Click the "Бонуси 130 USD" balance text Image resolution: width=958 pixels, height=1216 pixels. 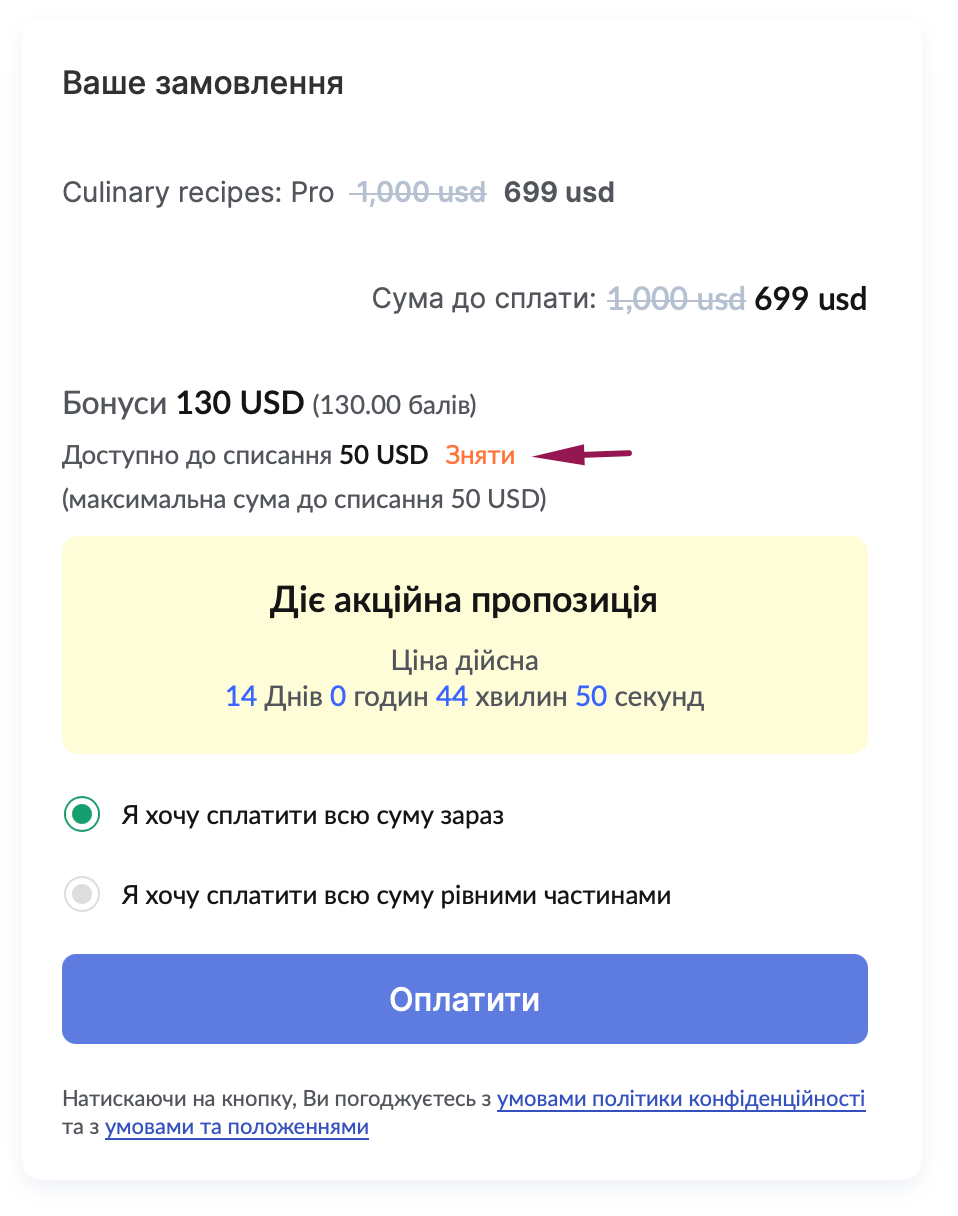point(183,404)
